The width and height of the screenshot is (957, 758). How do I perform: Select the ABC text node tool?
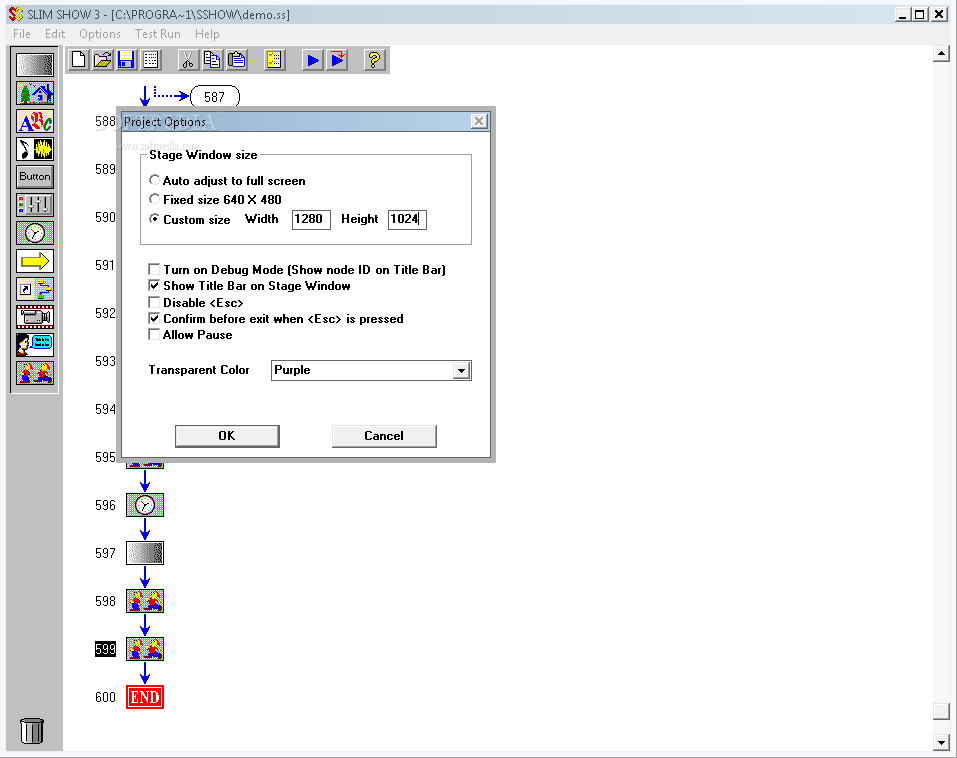coord(35,121)
